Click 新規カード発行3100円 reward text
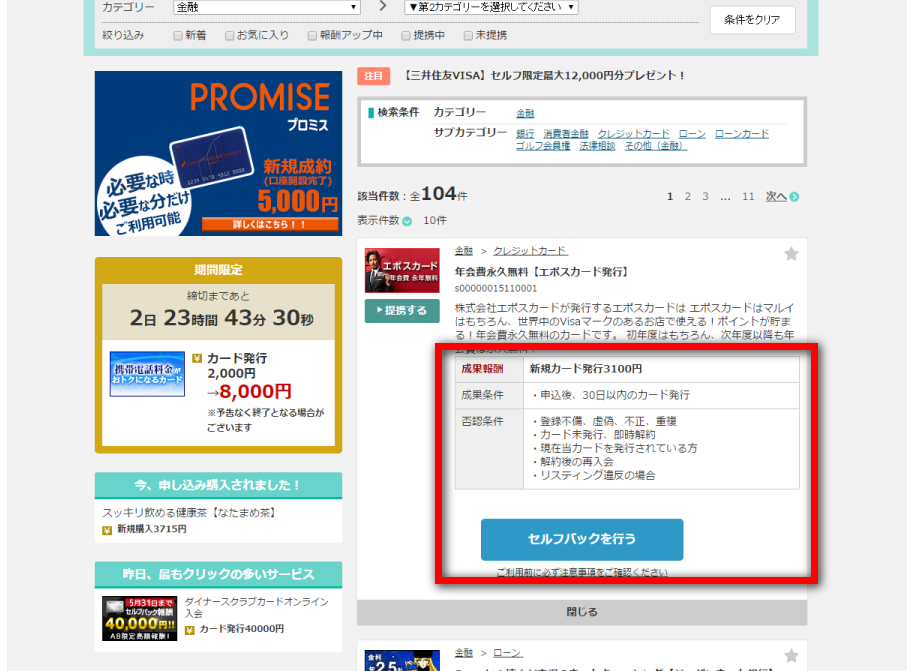911x671 pixels. 586,369
